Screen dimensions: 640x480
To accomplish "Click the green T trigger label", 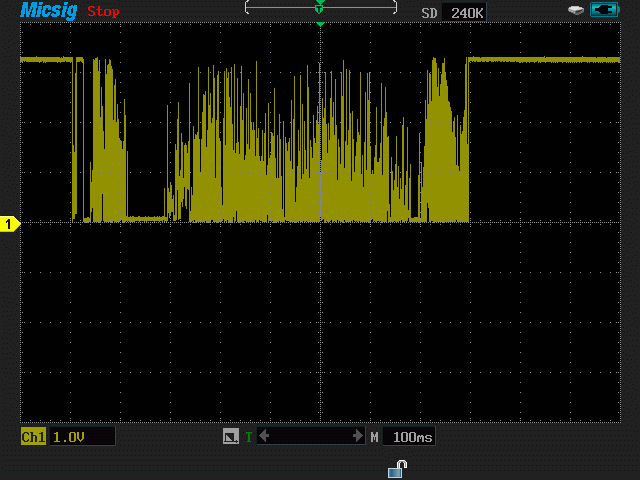I will 248,437.
